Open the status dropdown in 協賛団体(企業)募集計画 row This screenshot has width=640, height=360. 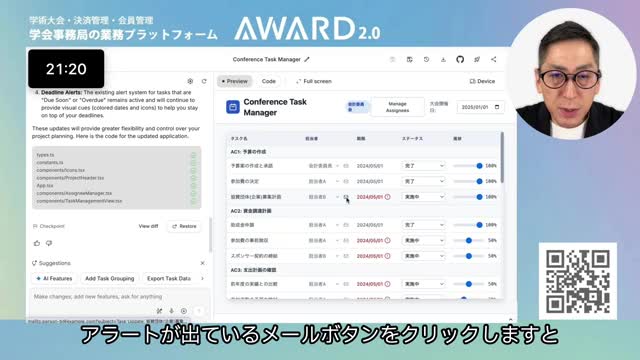tap(423, 197)
